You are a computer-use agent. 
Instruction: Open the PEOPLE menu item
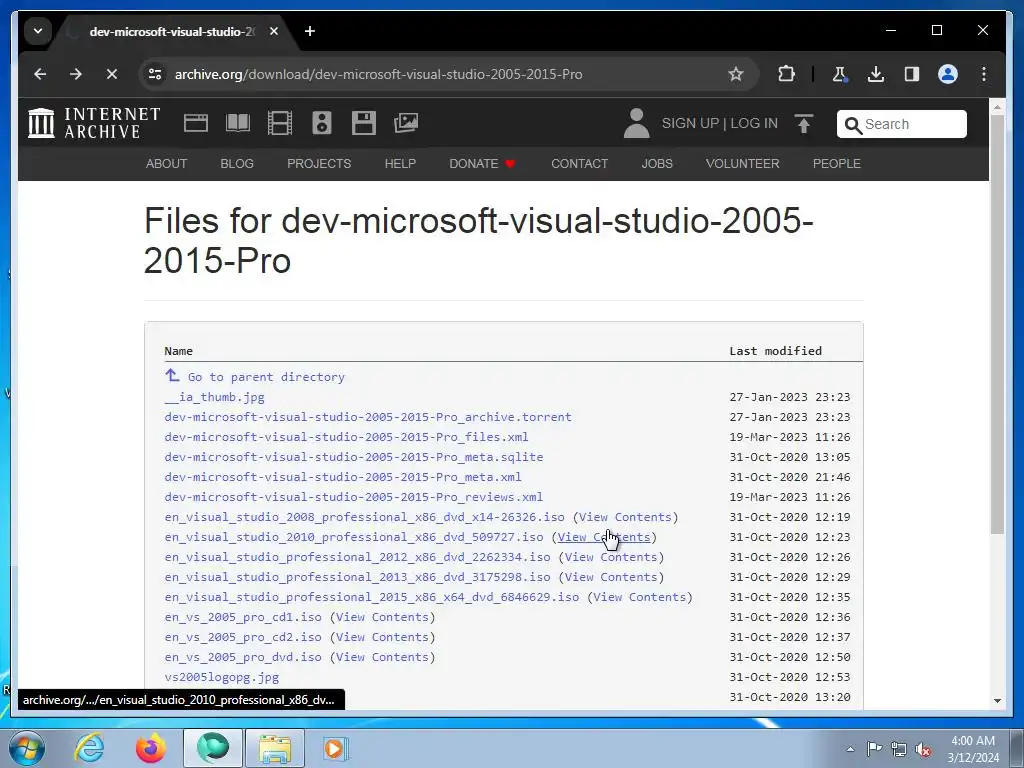coord(836,163)
